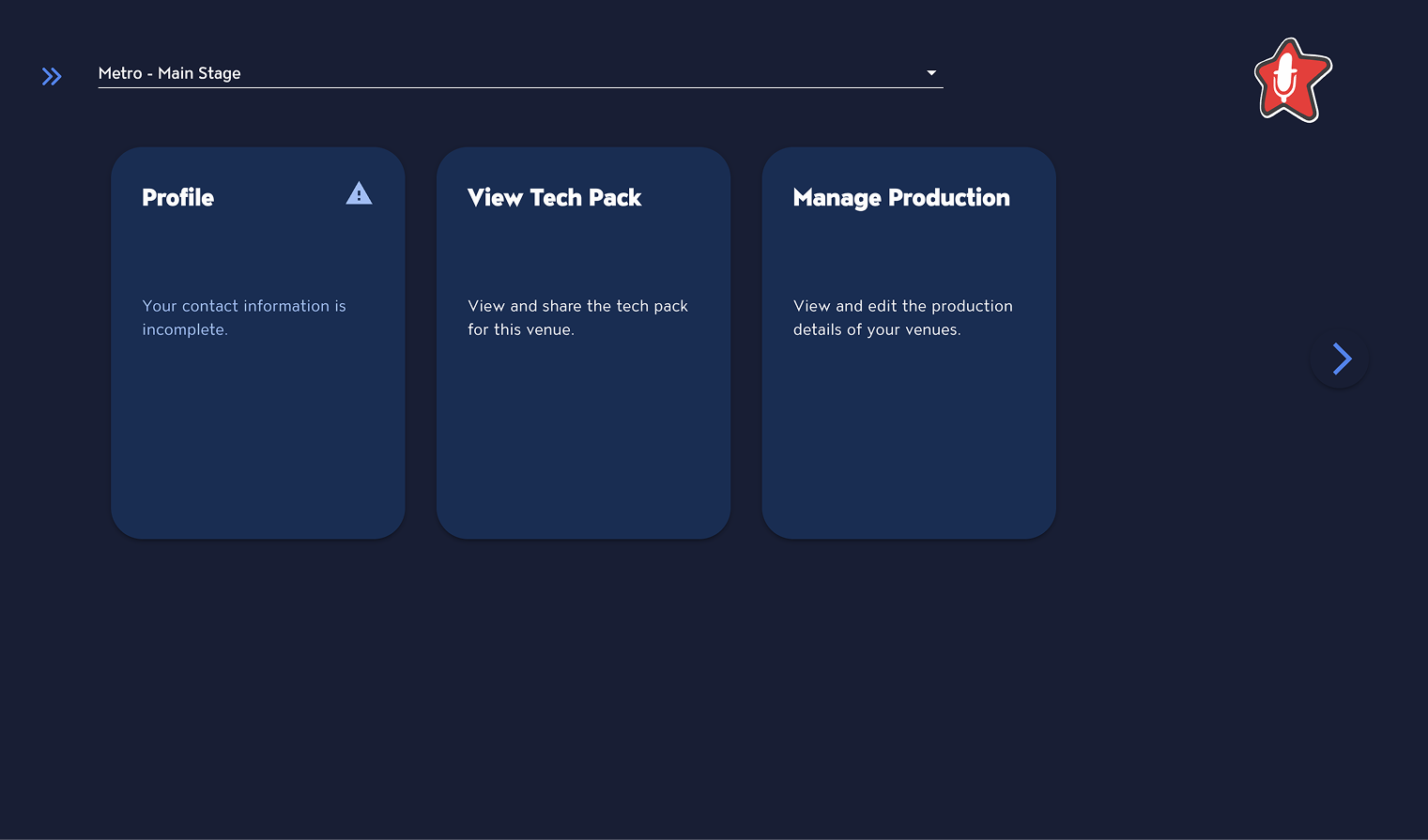
Task: Click 'View and share the tech pack' description
Action: (x=578, y=317)
